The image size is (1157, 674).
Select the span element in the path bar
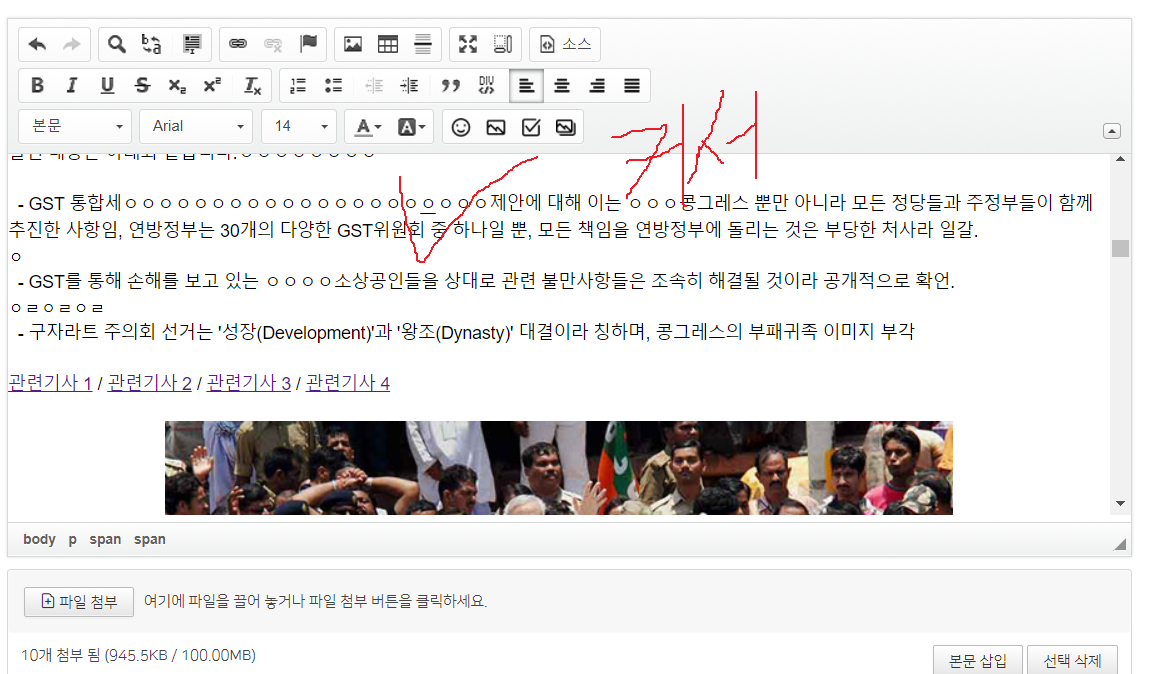tap(105, 539)
